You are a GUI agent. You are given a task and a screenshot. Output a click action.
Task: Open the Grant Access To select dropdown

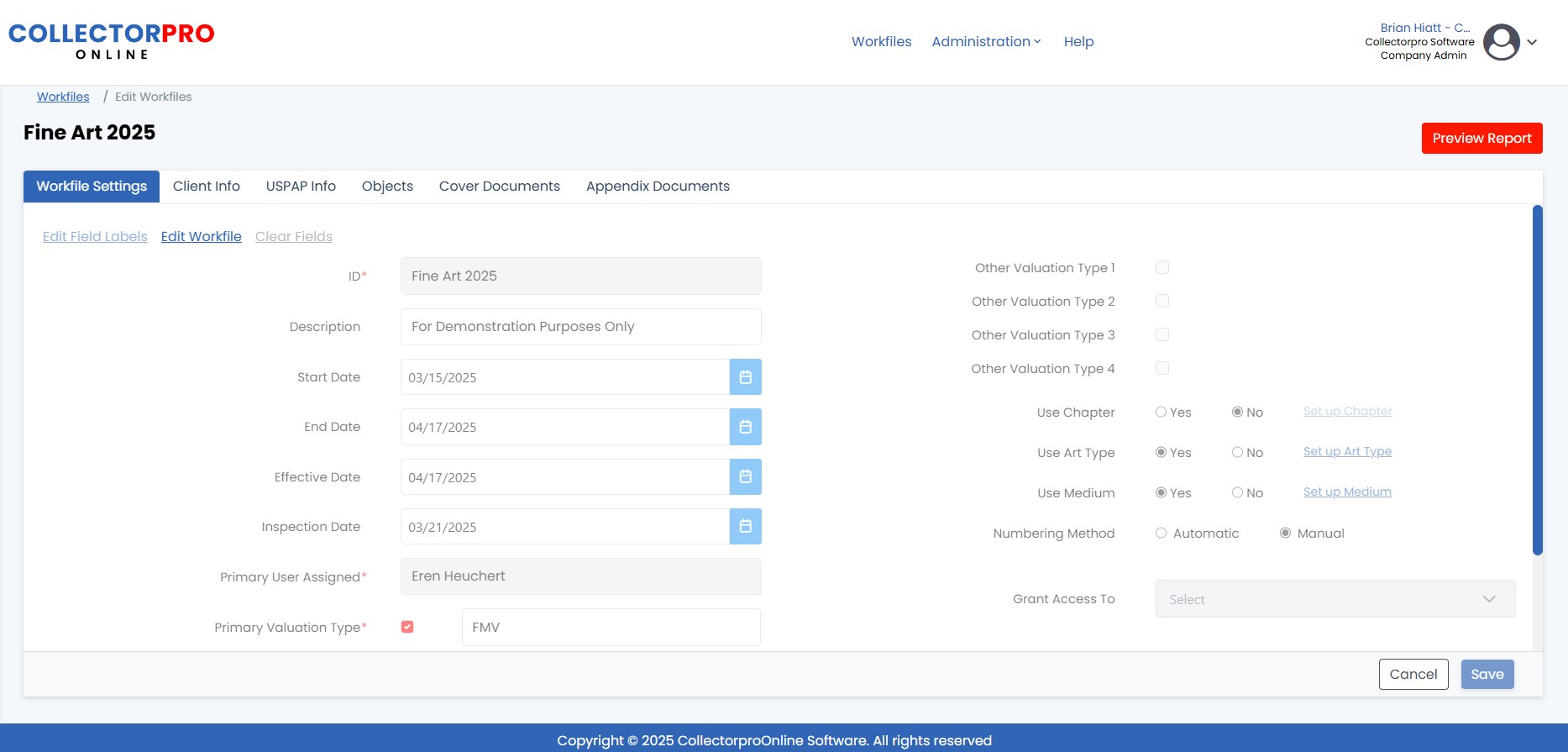point(1335,599)
